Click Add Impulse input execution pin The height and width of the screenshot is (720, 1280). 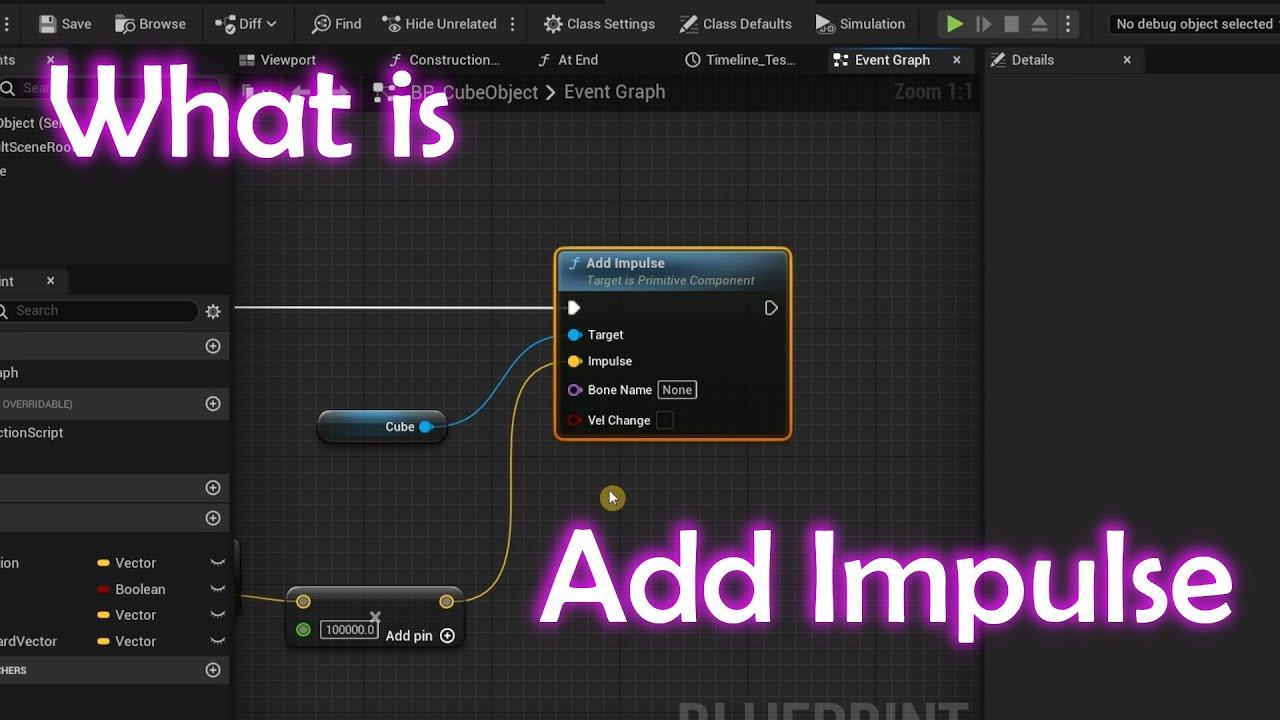(574, 308)
